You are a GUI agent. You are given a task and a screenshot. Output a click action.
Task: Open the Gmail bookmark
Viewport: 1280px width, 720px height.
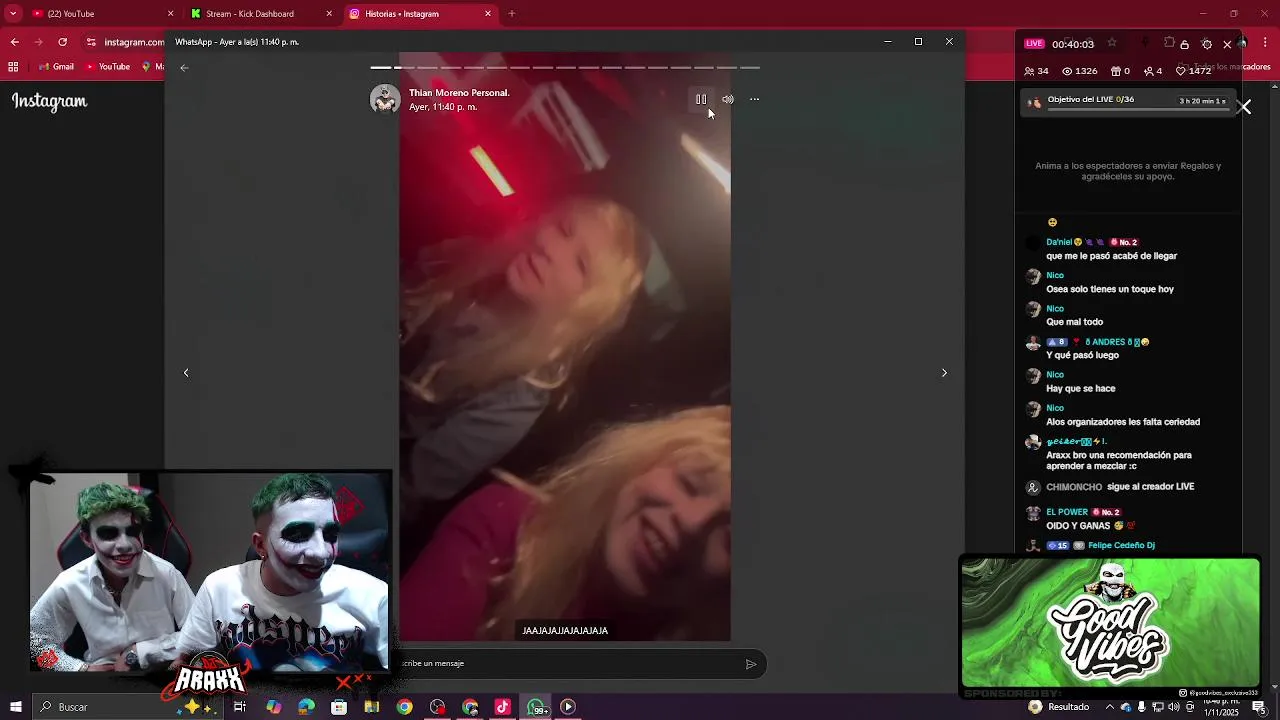(56, 67)
